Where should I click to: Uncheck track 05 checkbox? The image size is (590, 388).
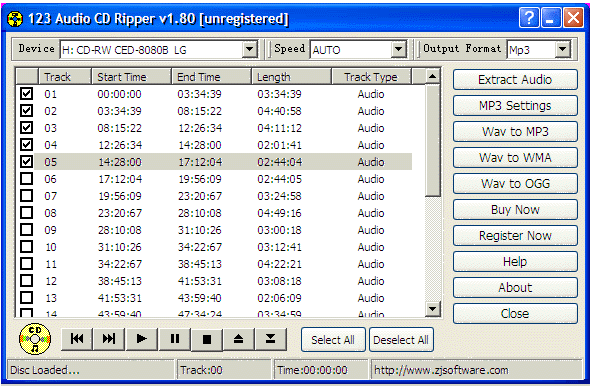26,162
